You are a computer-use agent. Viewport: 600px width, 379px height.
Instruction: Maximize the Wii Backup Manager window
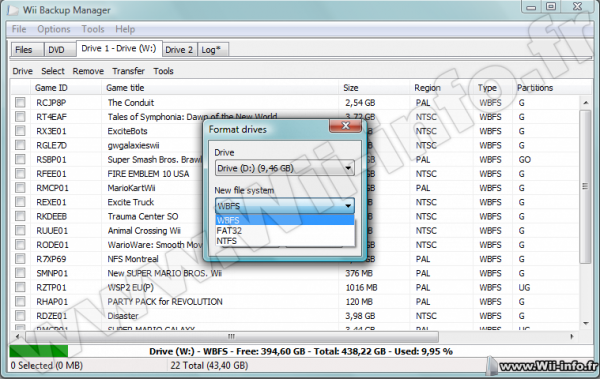(551, 7)
